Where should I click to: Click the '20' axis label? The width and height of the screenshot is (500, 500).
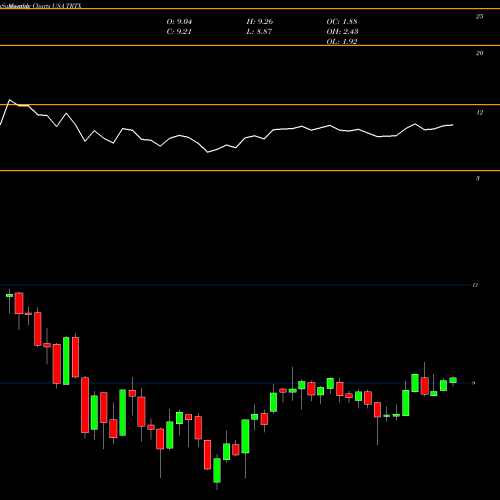tap(479, 53)
